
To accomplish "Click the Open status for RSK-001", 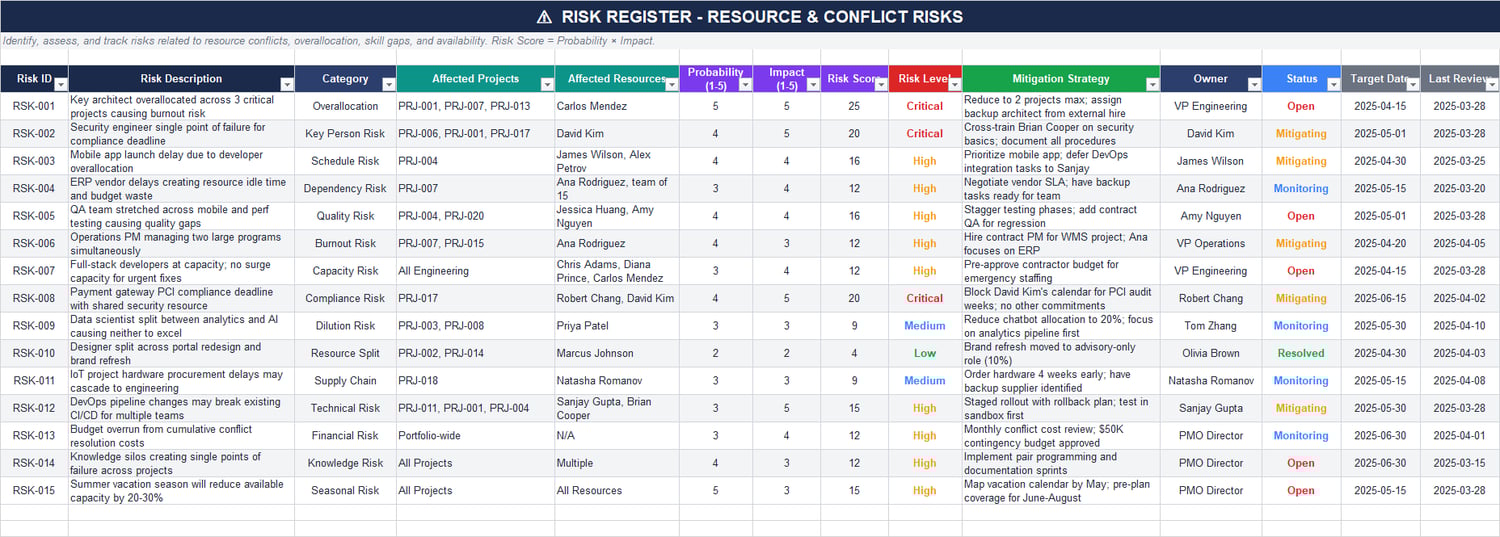I will click(x=1301, y=106).
